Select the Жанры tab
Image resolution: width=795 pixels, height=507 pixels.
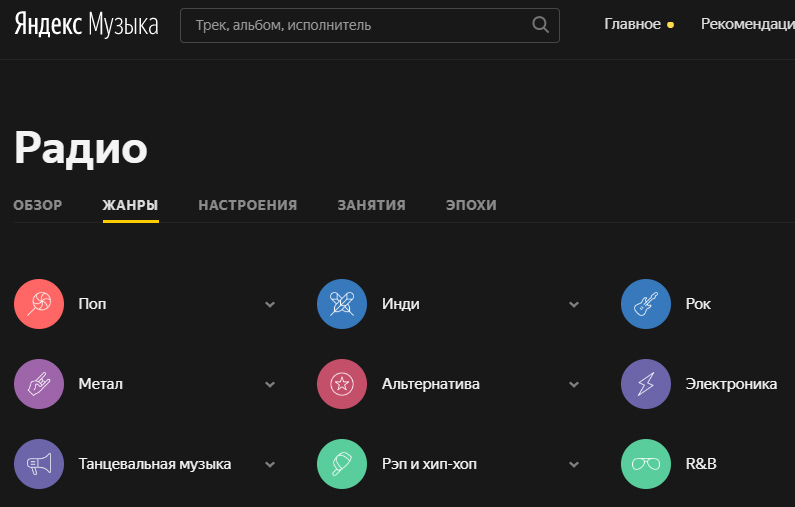[130, 205]
